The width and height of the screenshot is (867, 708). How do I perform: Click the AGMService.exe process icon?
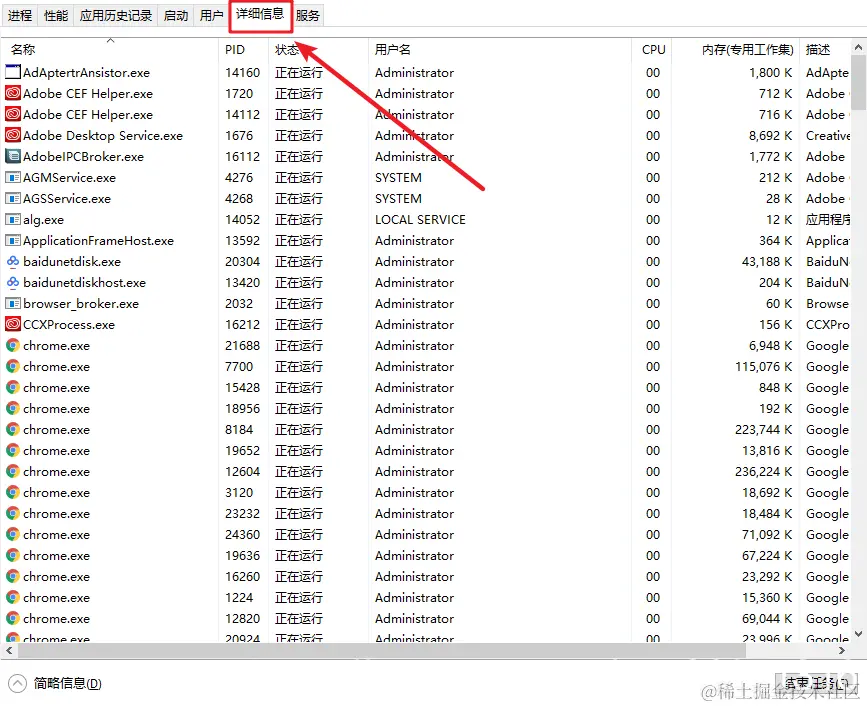pos(13,177)
